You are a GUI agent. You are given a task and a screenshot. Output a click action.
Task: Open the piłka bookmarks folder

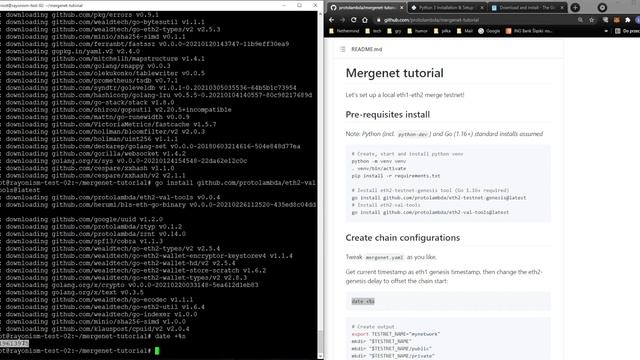click(442, 31)
